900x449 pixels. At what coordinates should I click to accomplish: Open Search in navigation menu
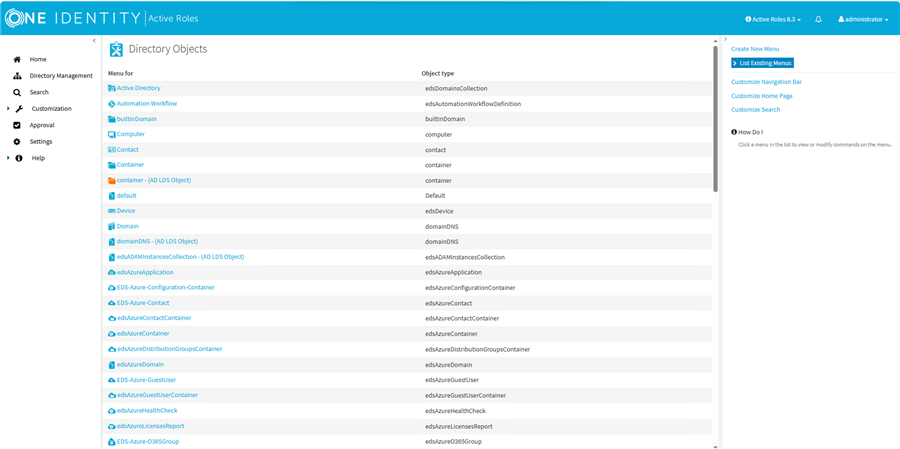pyautogui.click(x=39, y=92)
